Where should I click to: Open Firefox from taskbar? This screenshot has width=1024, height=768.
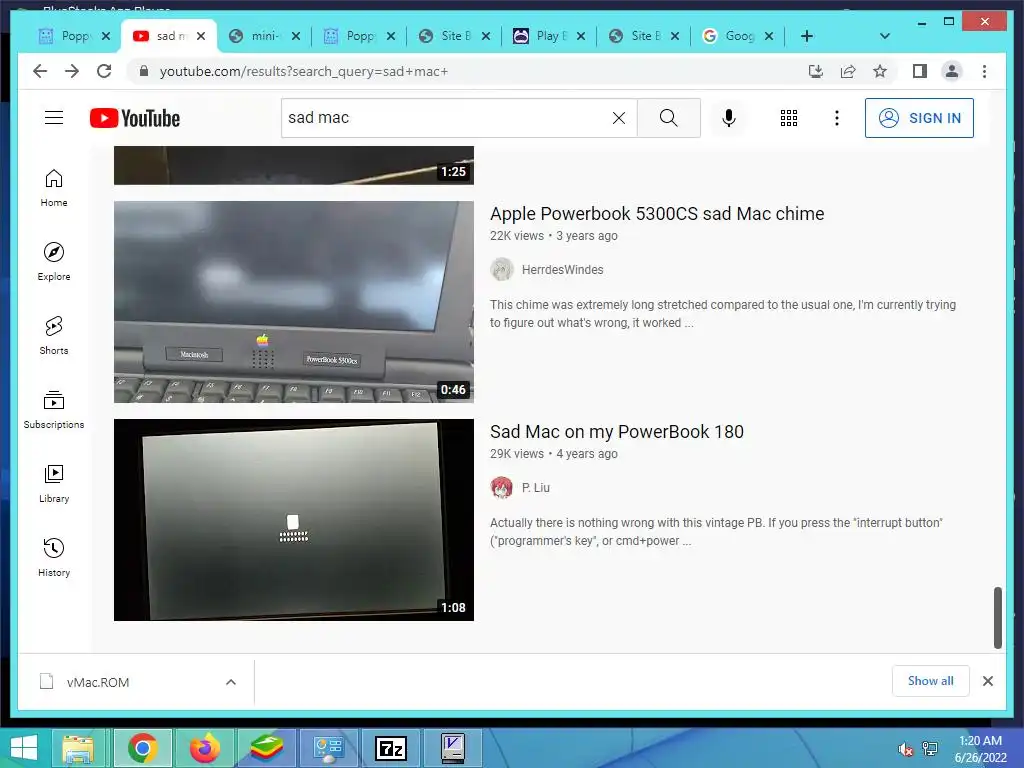click(204, 748)
